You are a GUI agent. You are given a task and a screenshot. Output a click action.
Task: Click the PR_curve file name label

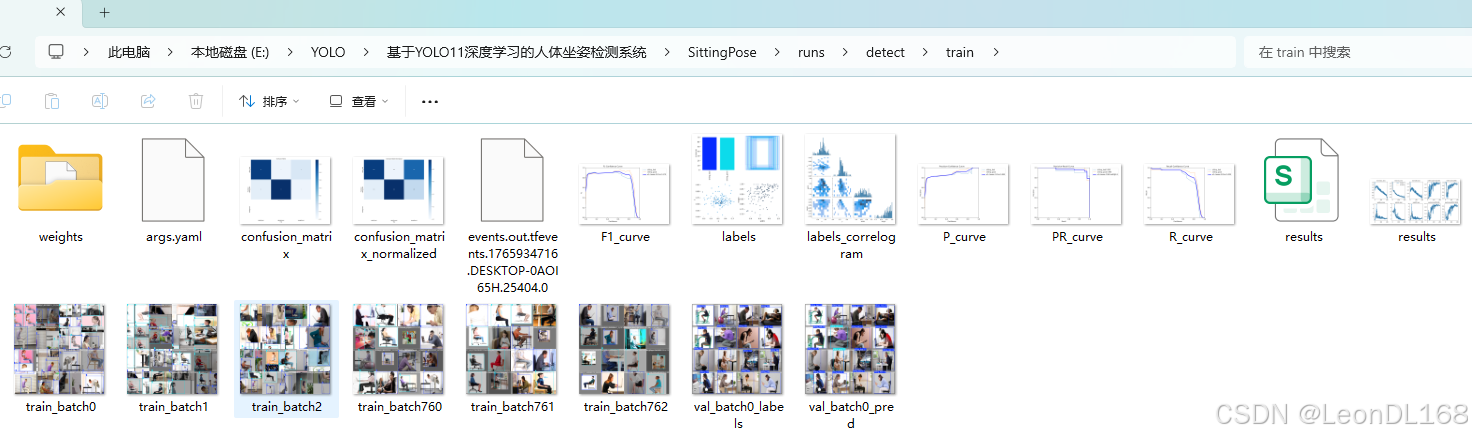click(x=1077, y=237)
